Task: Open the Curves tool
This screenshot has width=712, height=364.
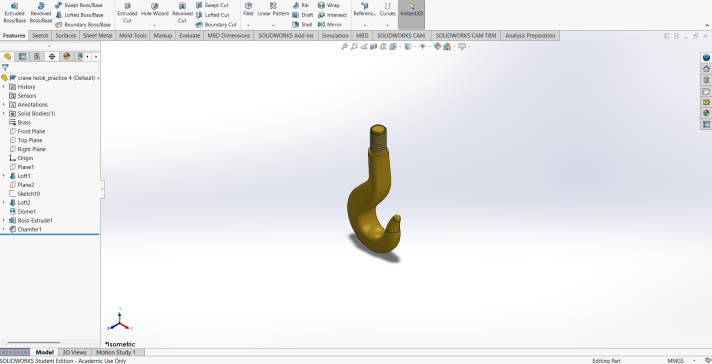Action: point(387,9)
